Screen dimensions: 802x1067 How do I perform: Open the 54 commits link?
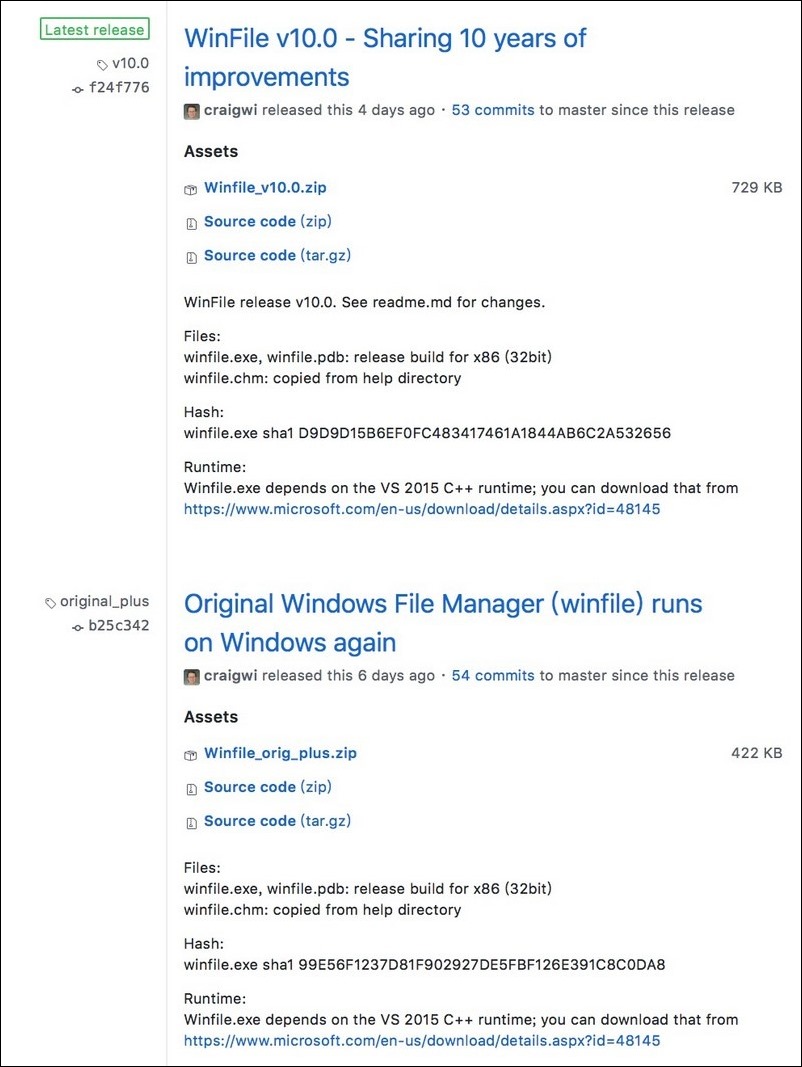point(493,675)
